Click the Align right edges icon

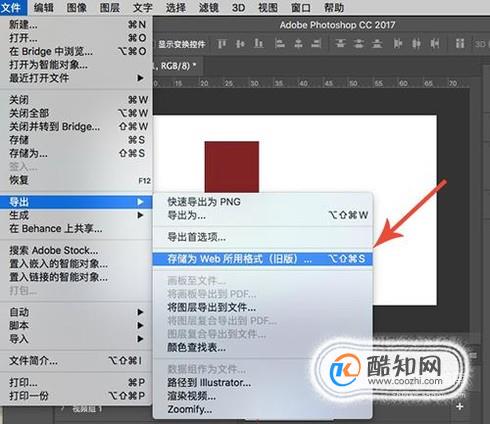click(316, 44)
